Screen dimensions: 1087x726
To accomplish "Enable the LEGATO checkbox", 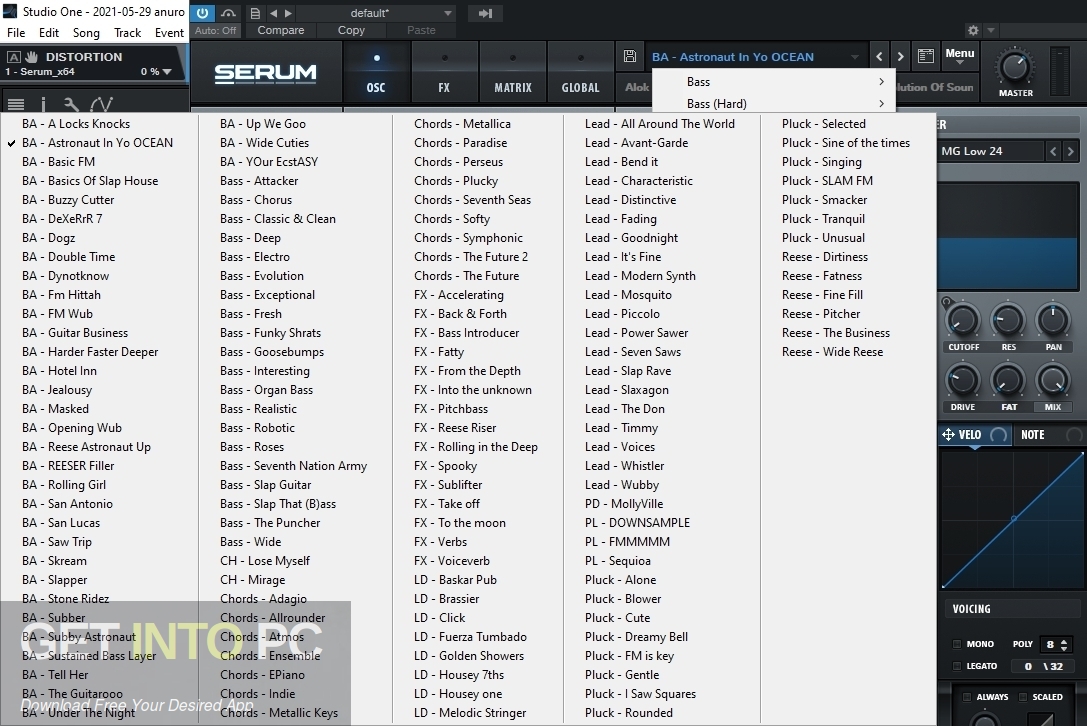I will pyautogui.click(x=957, y=666).
